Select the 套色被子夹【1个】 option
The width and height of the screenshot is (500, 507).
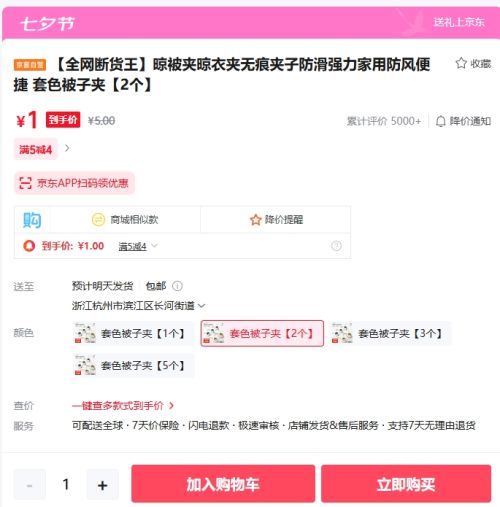point(133,333)
